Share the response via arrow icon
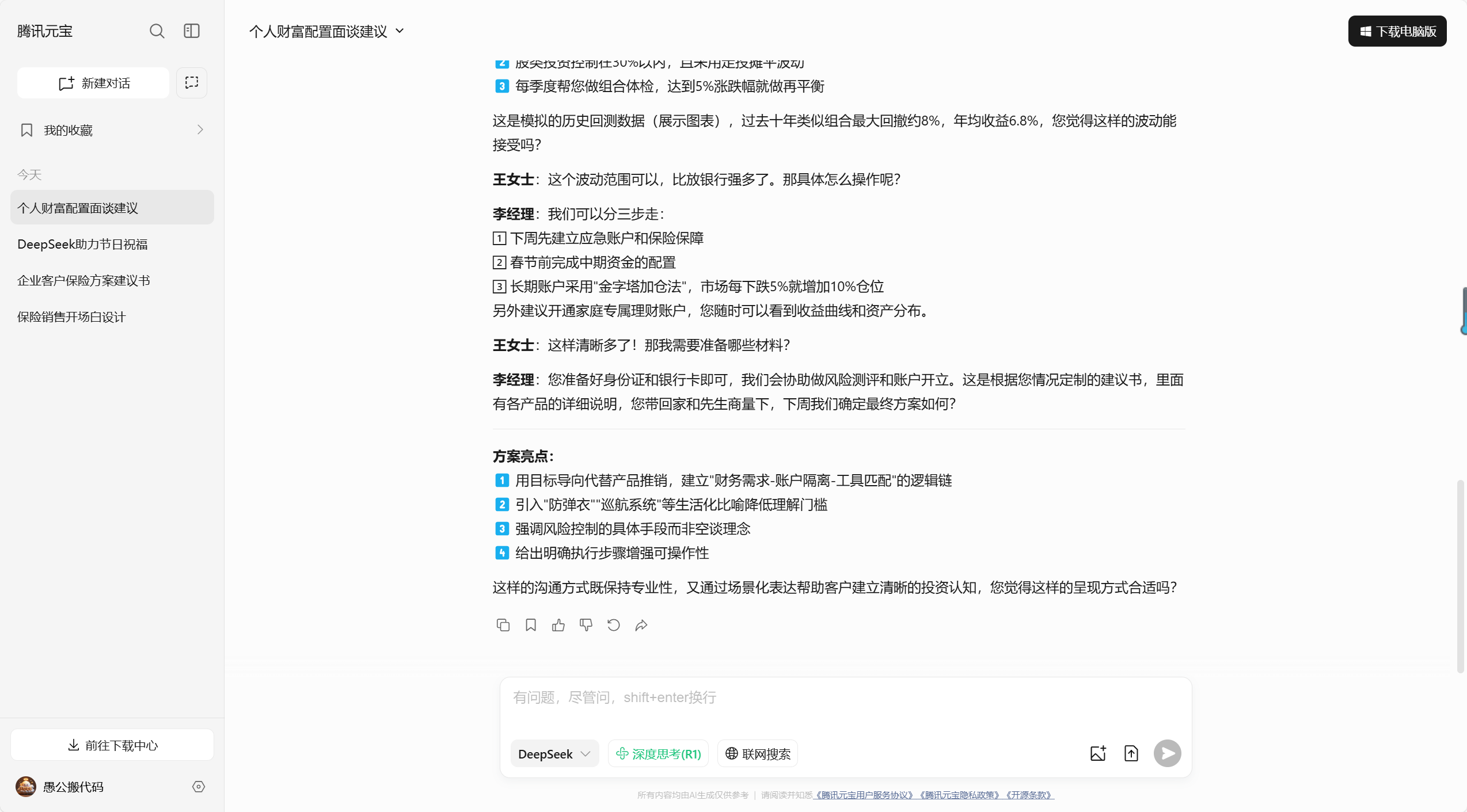 click(x=641, y=625)
